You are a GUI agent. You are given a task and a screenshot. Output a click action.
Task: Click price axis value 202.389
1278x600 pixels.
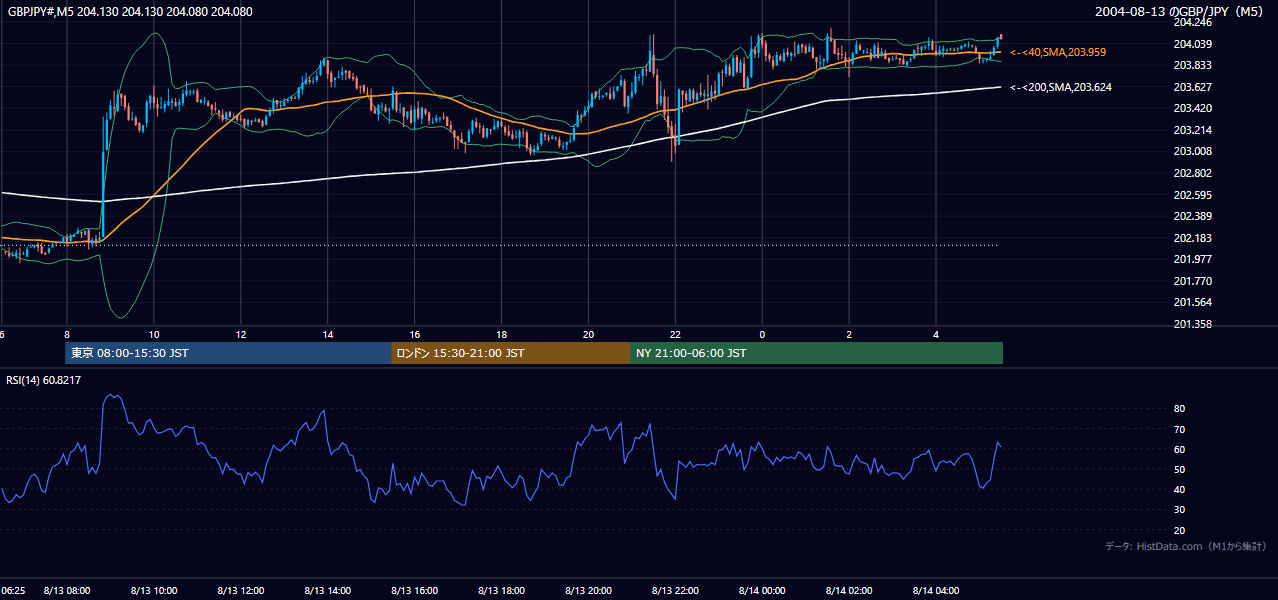tap(1192, 216)
